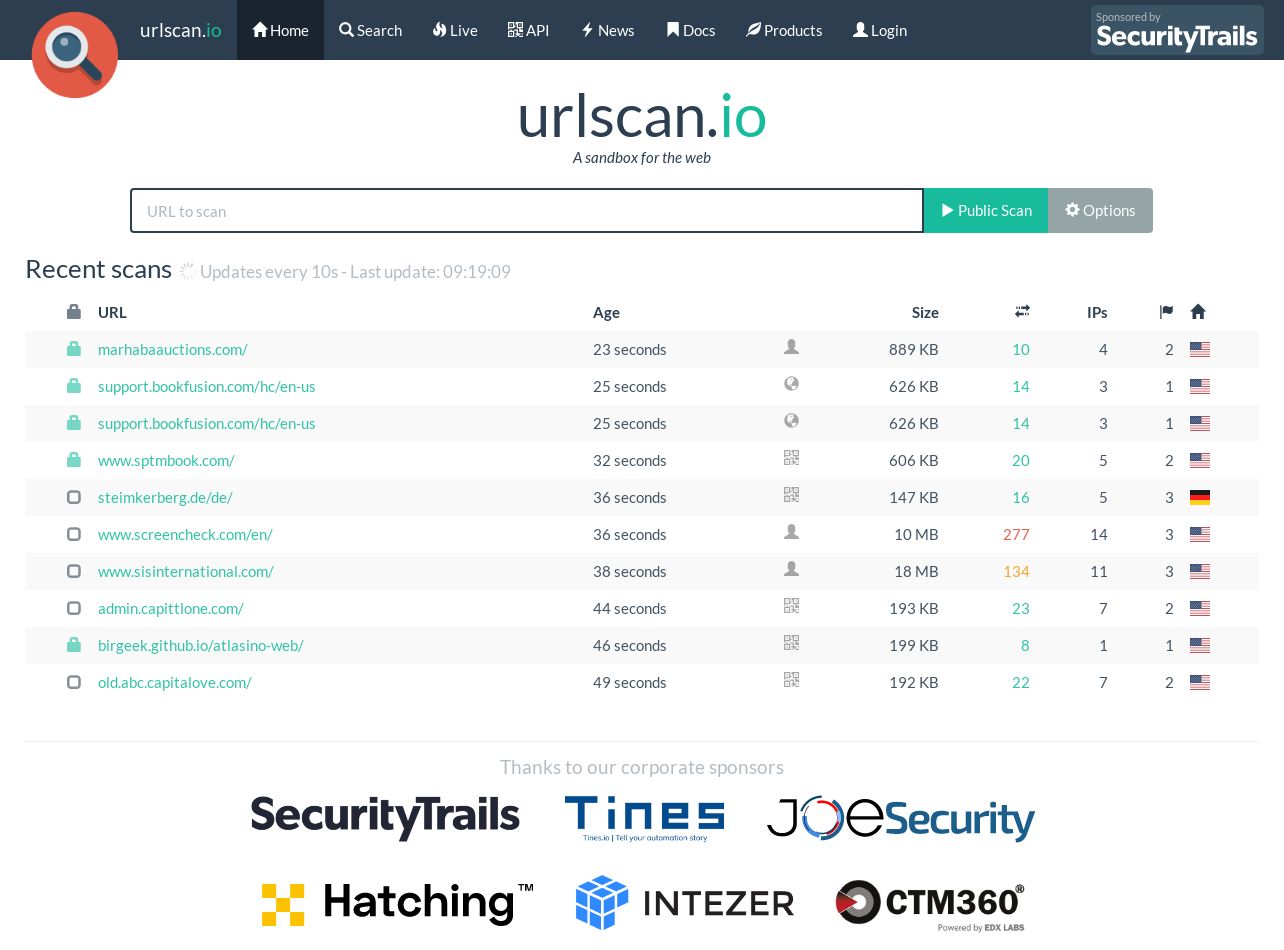Click QR-code icon in old.abc.capitalove.com row
Image resolution: width=1284 pixels, height=950 pixels.
pos(791,680)
